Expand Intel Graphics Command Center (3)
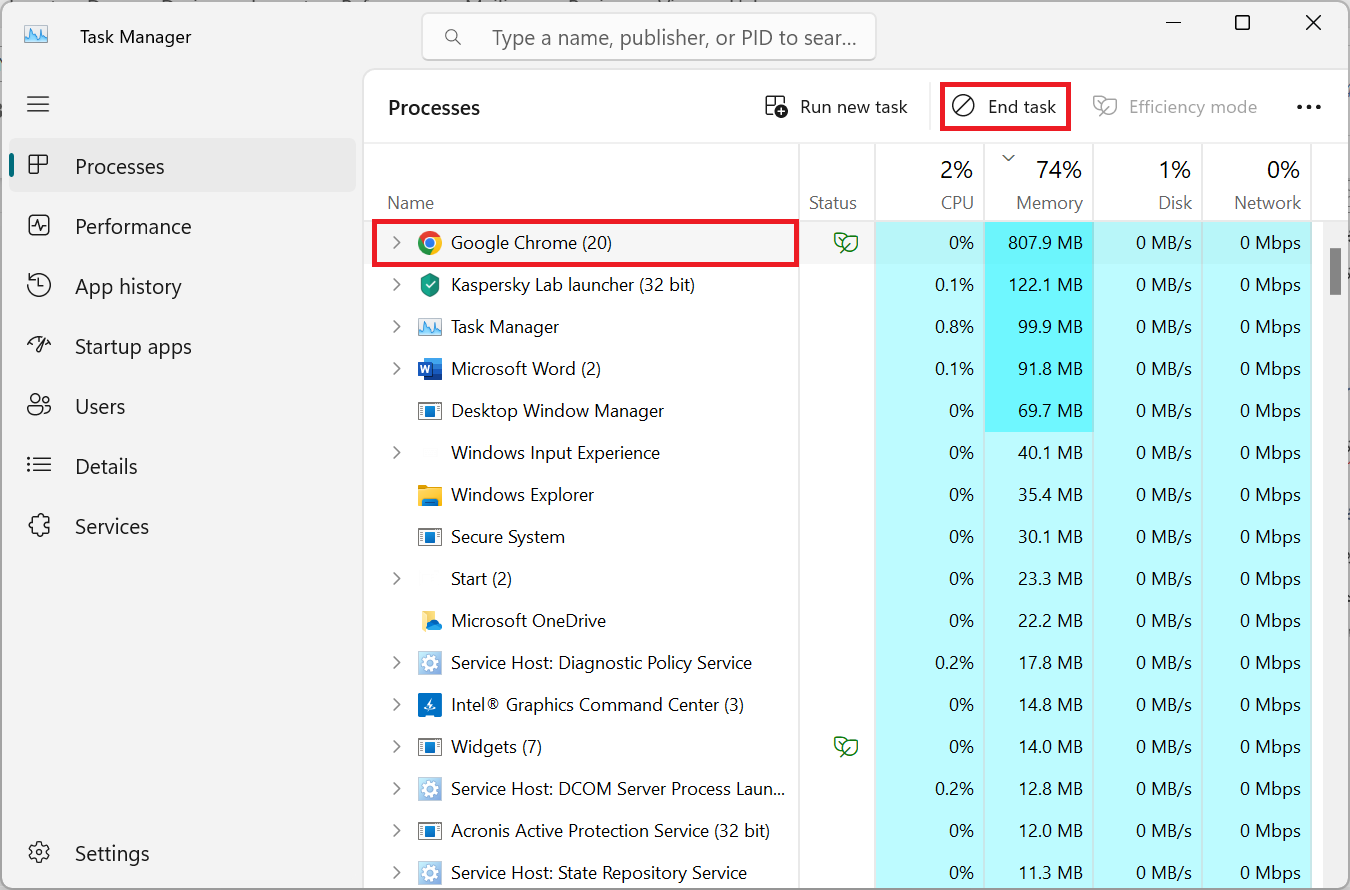Screen dimensions: 1350x890 click(396, 705)
